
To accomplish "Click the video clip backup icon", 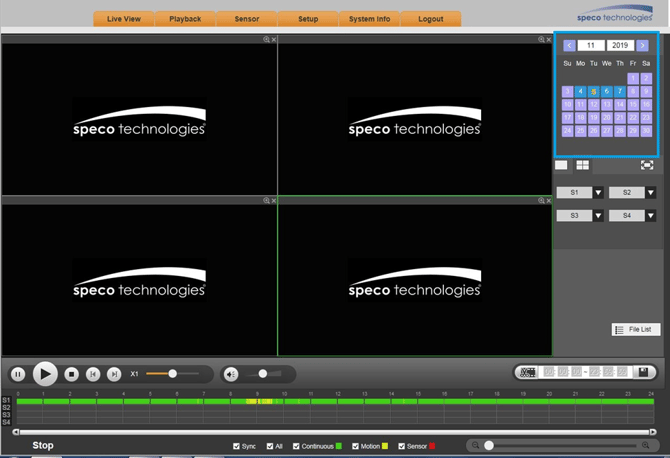I will 527,372.
